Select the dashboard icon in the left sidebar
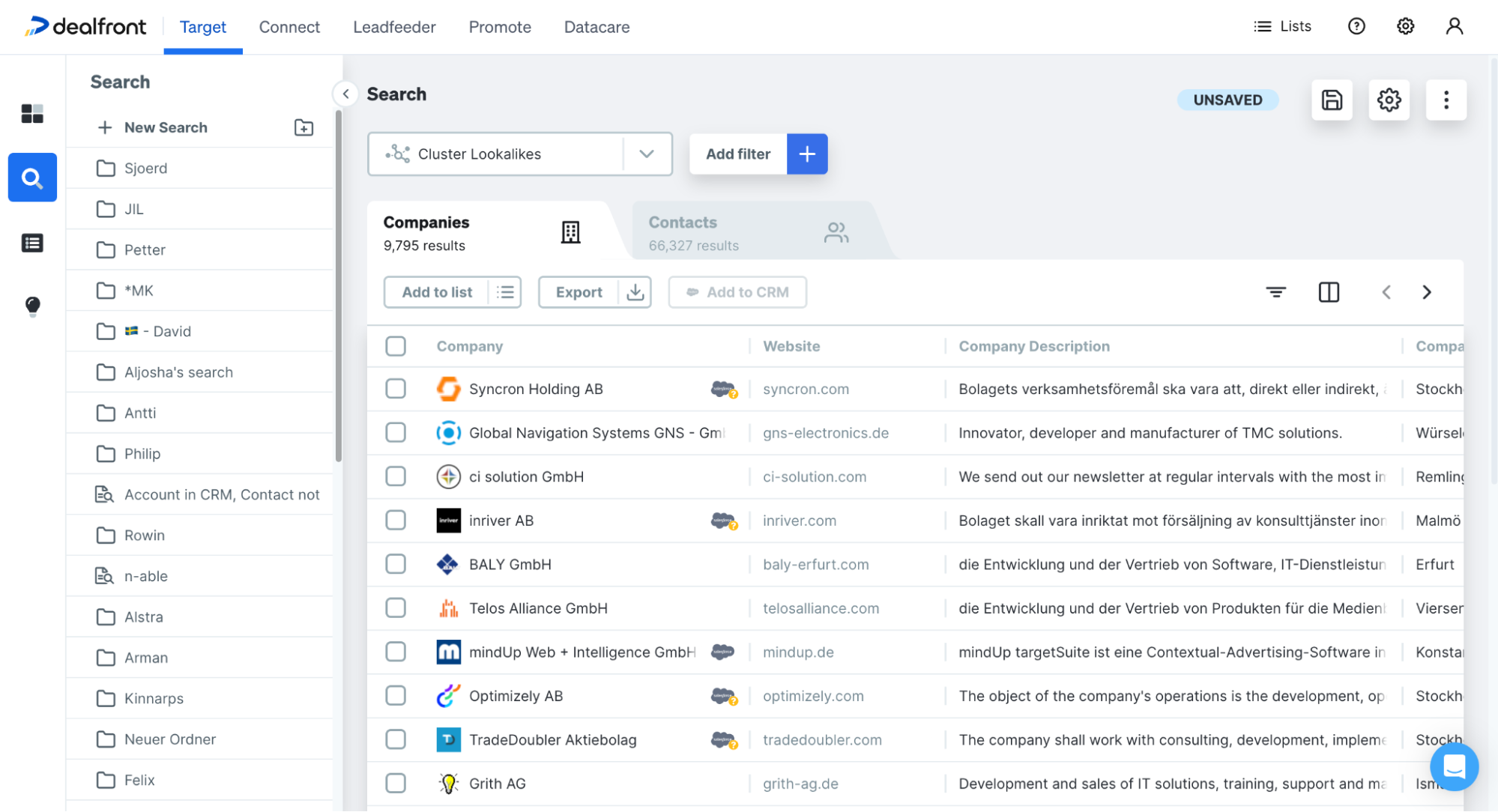1498x812 pixels. click(32, 113)
